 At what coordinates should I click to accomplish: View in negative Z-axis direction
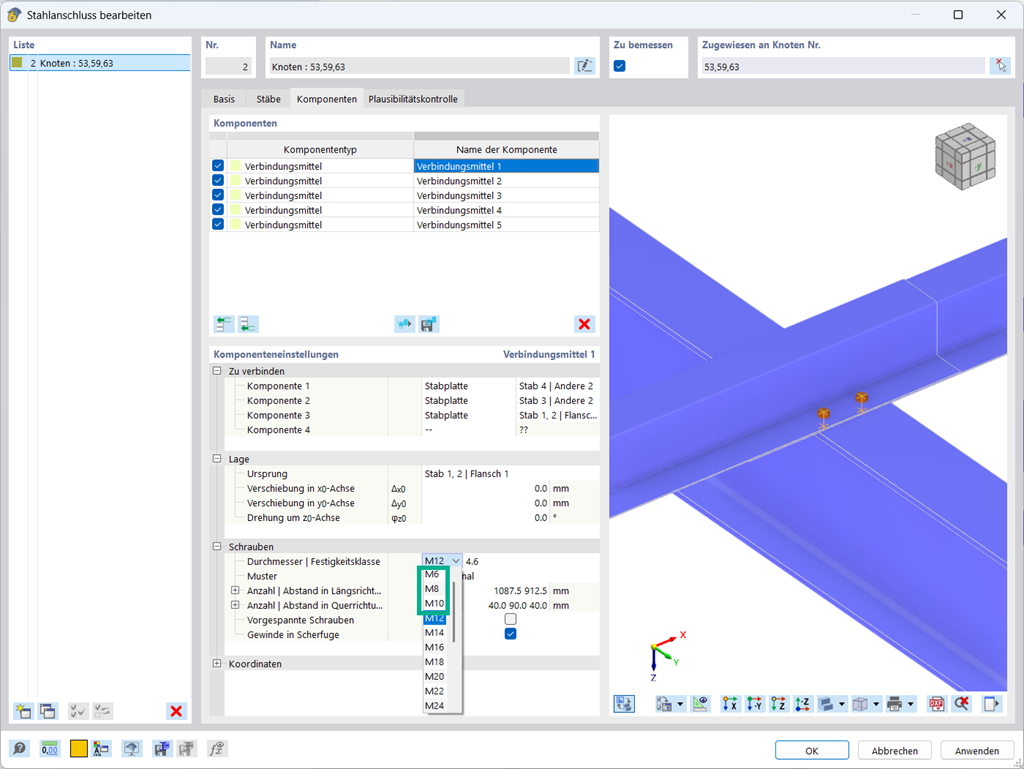(802, 704)
